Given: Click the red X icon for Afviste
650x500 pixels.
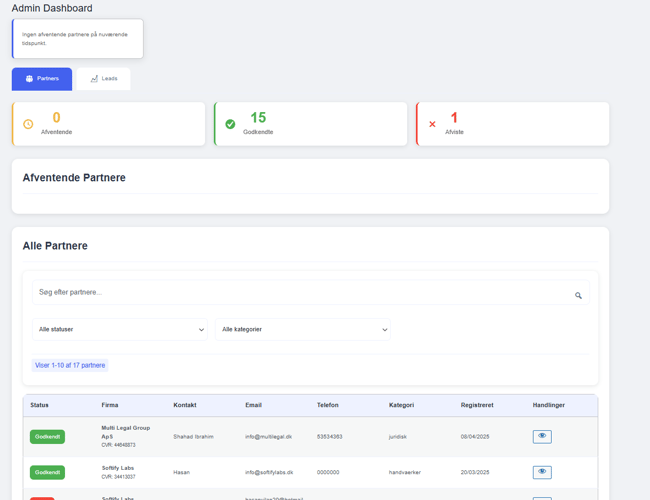Looking at the screenshot, I should click(x=432, y=124).
